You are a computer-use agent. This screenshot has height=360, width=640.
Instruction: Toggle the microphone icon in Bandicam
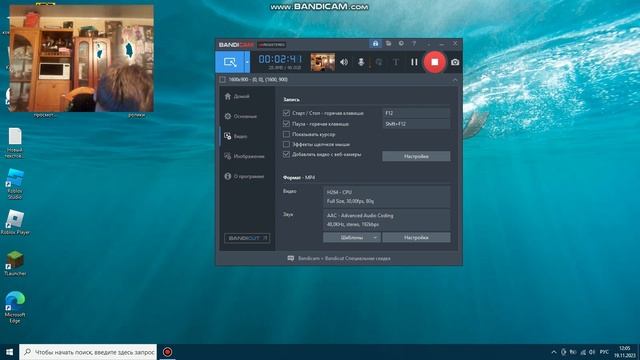(361, 62)
